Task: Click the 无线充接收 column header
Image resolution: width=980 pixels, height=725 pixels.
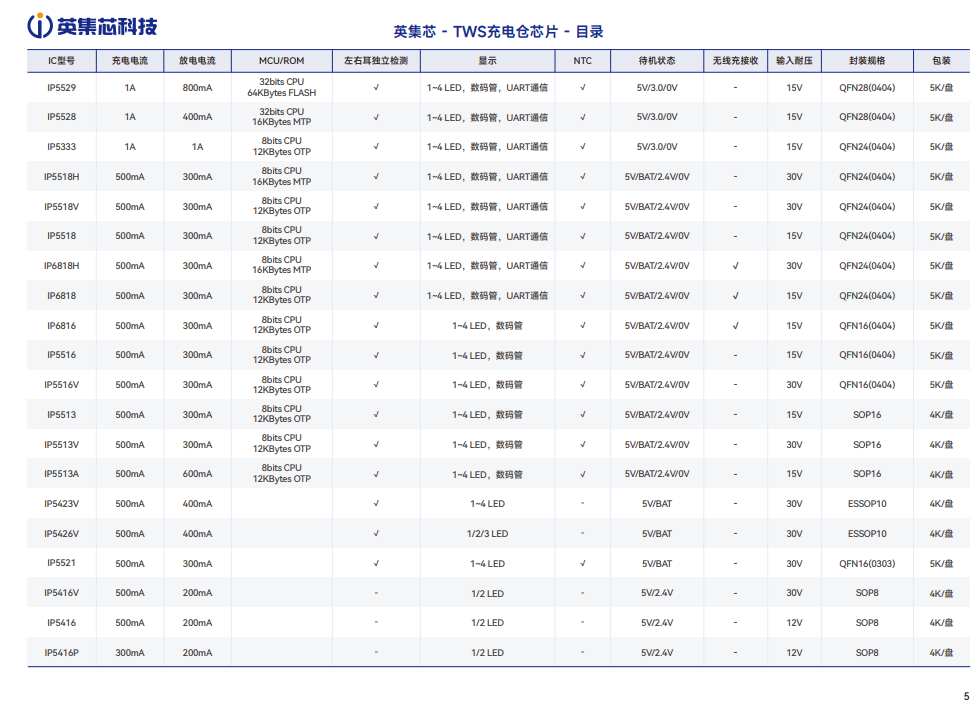Action: (x=736, y=61)
